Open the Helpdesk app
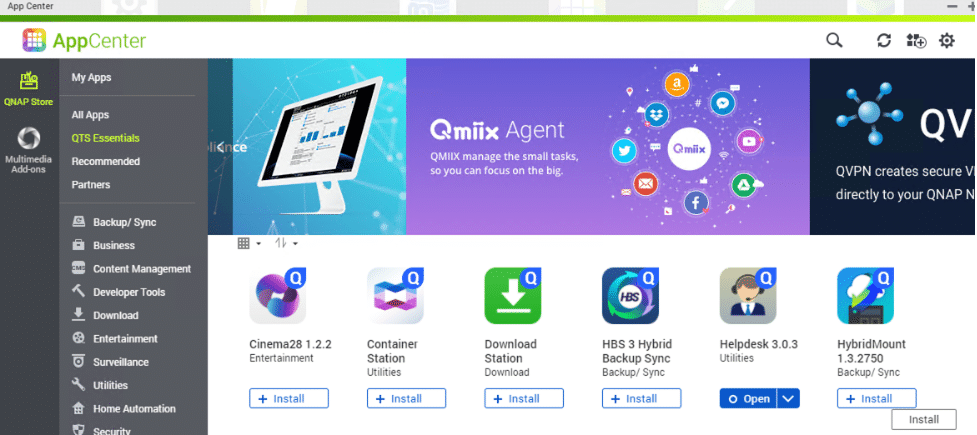977x435 pixels. [x=748, y=399]
